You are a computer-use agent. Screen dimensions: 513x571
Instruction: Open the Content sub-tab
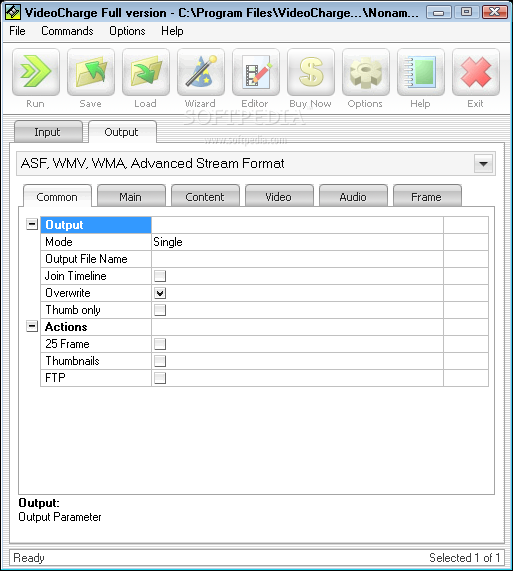(205, 196)
